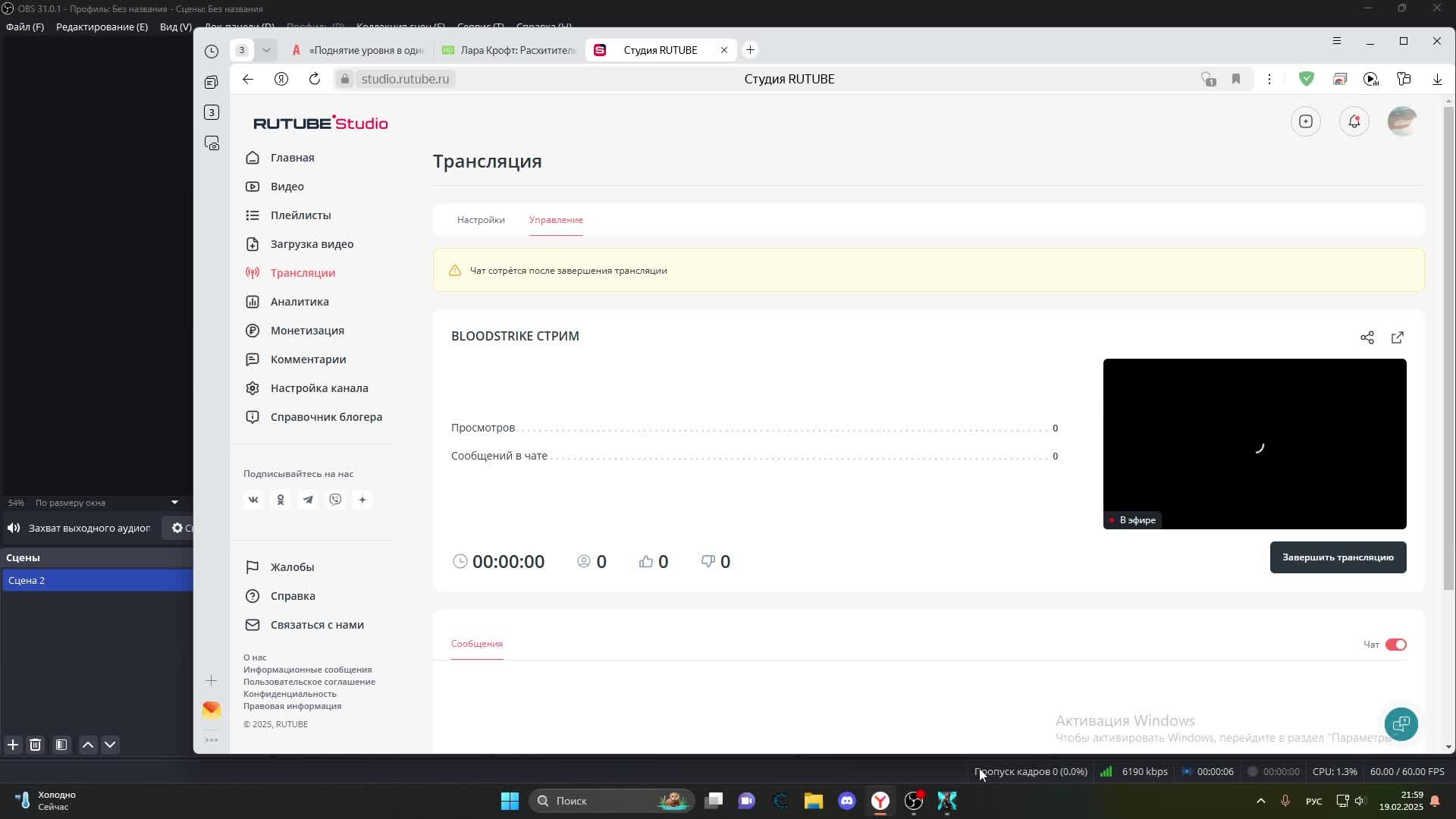This screenshot has height=819, width=1456.
Task: Open the notifications bell in RUTUBE Studio
Action: point(1354,121)
